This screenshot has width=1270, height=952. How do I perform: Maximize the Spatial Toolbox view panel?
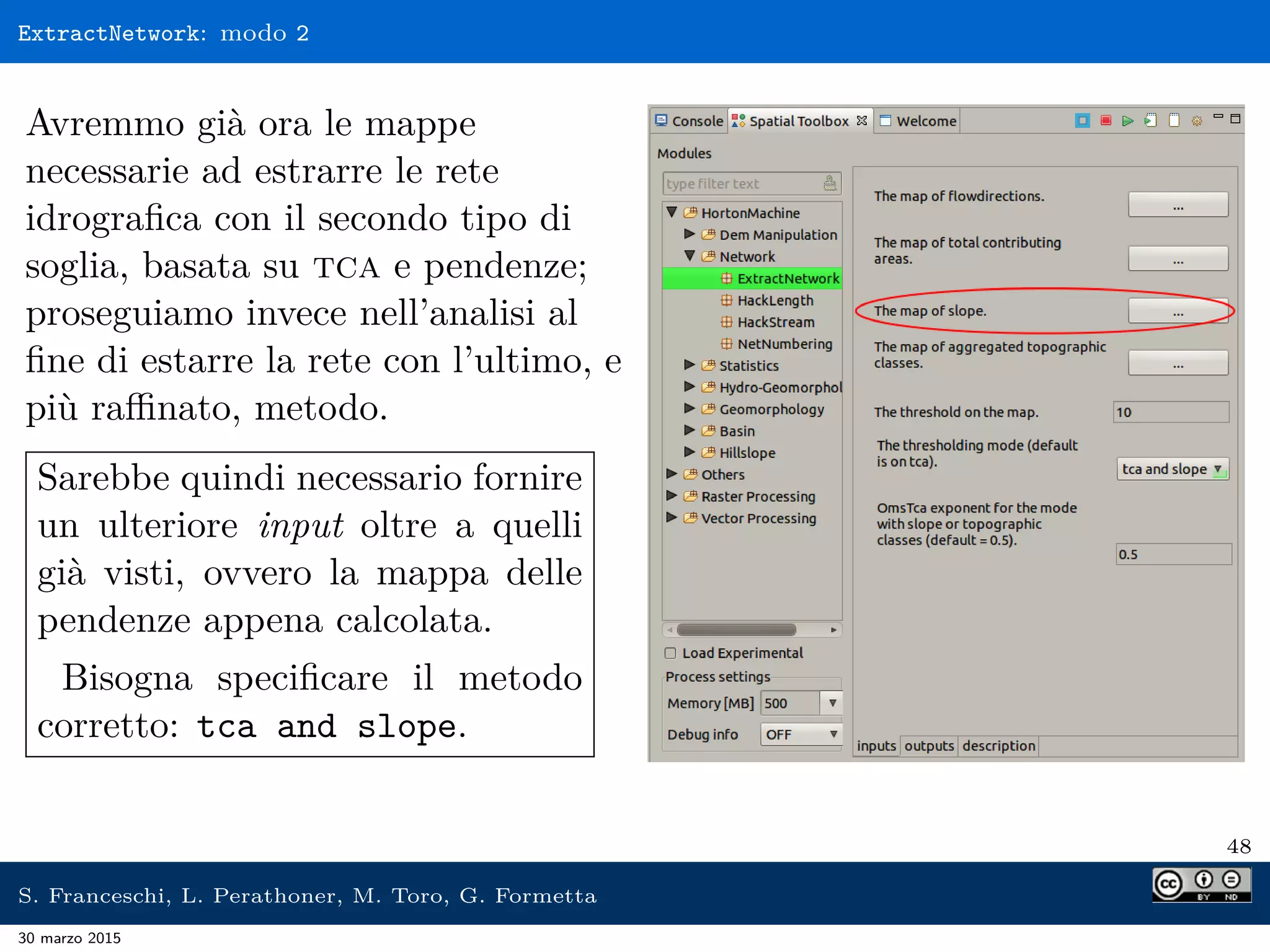(1235, 118)
